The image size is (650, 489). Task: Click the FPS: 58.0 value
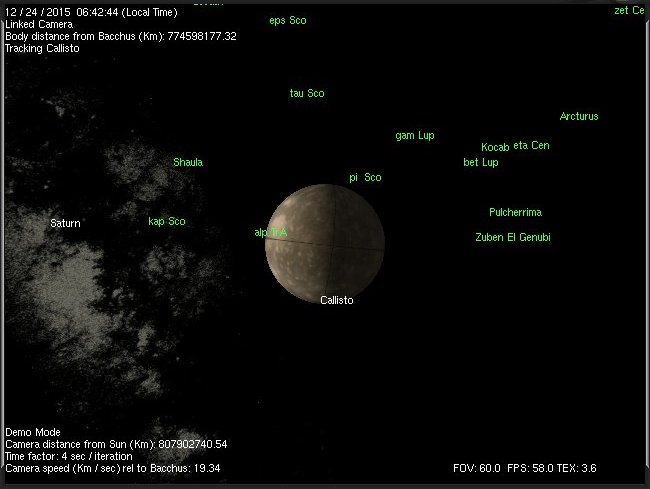530,468
